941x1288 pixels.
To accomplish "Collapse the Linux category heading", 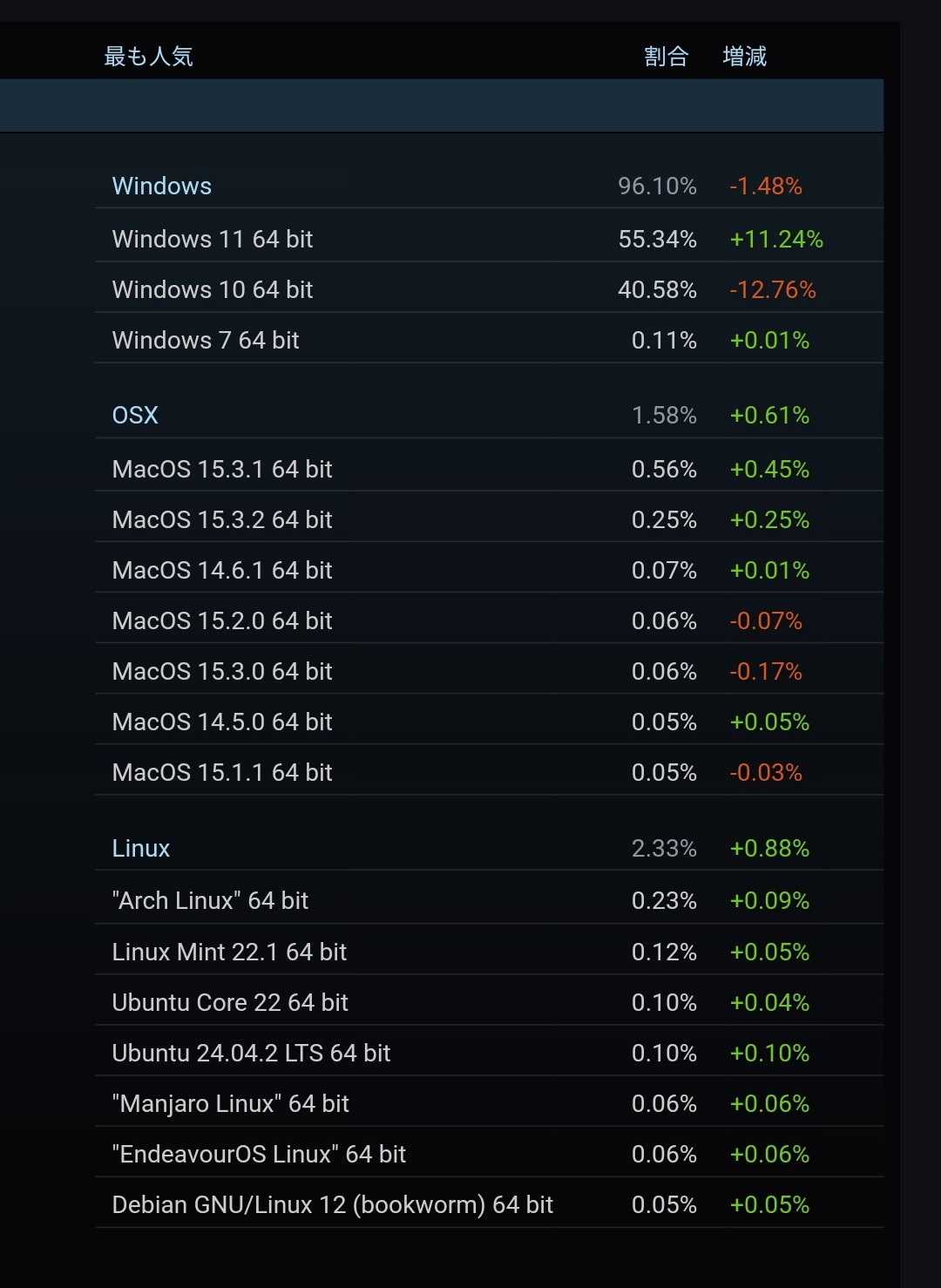I will coord(141,849).
